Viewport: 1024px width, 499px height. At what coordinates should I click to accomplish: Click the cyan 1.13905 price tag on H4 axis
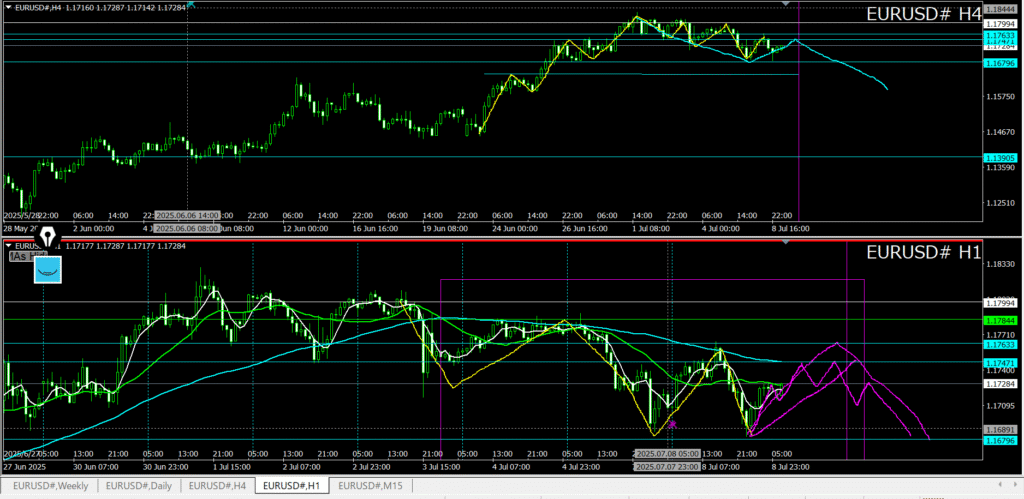pyautogui.click(x=1000, y=157)
